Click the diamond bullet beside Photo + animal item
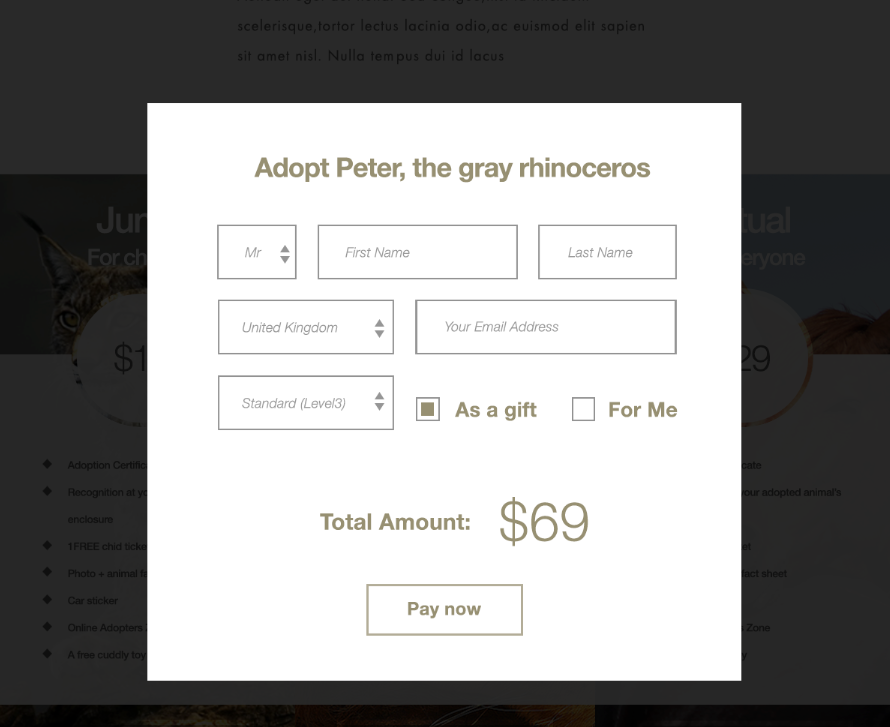This screenshot has height=727, width=890. click(47, 573)
